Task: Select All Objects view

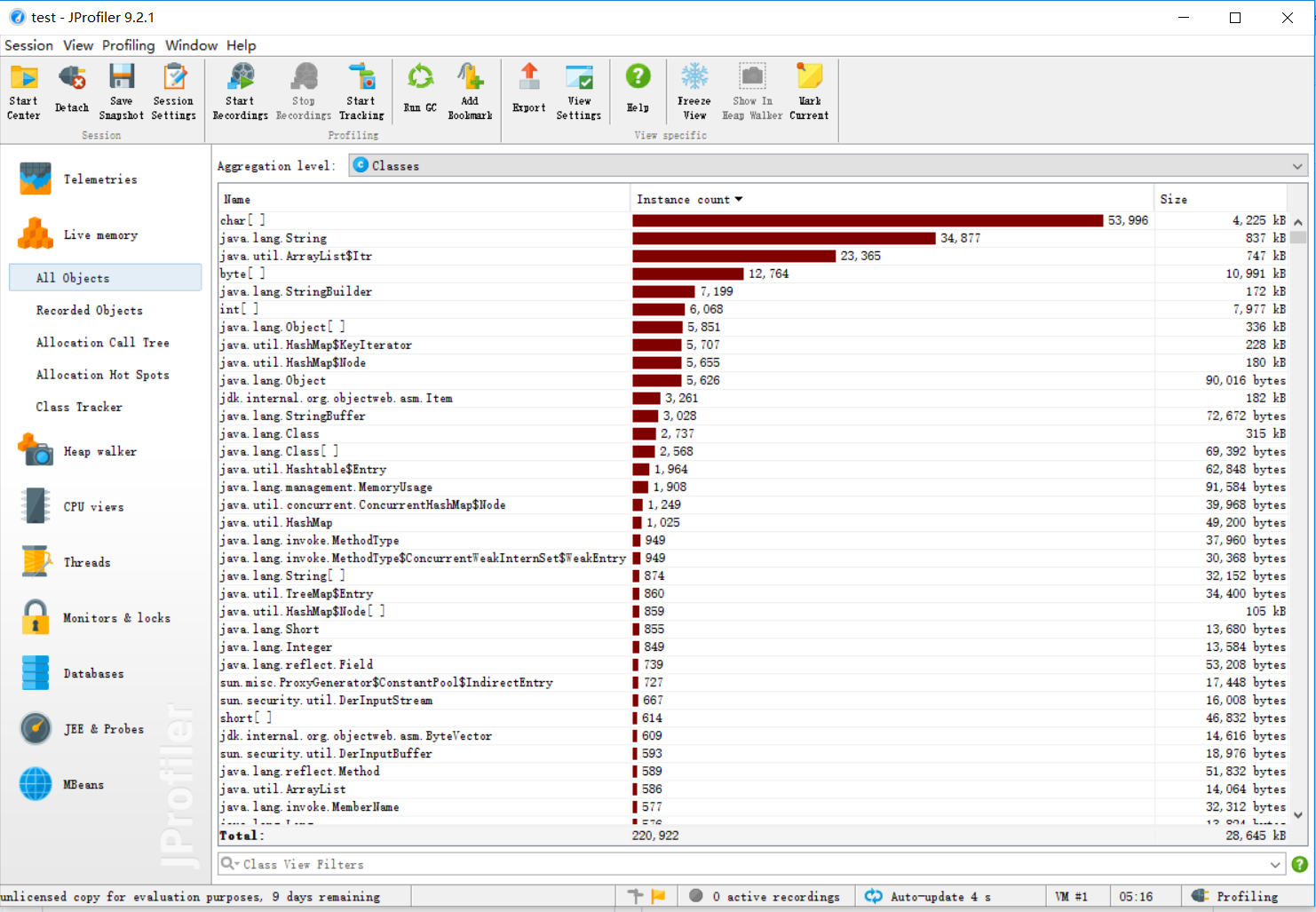Action: pyautogui.click(x=106, y=278)
